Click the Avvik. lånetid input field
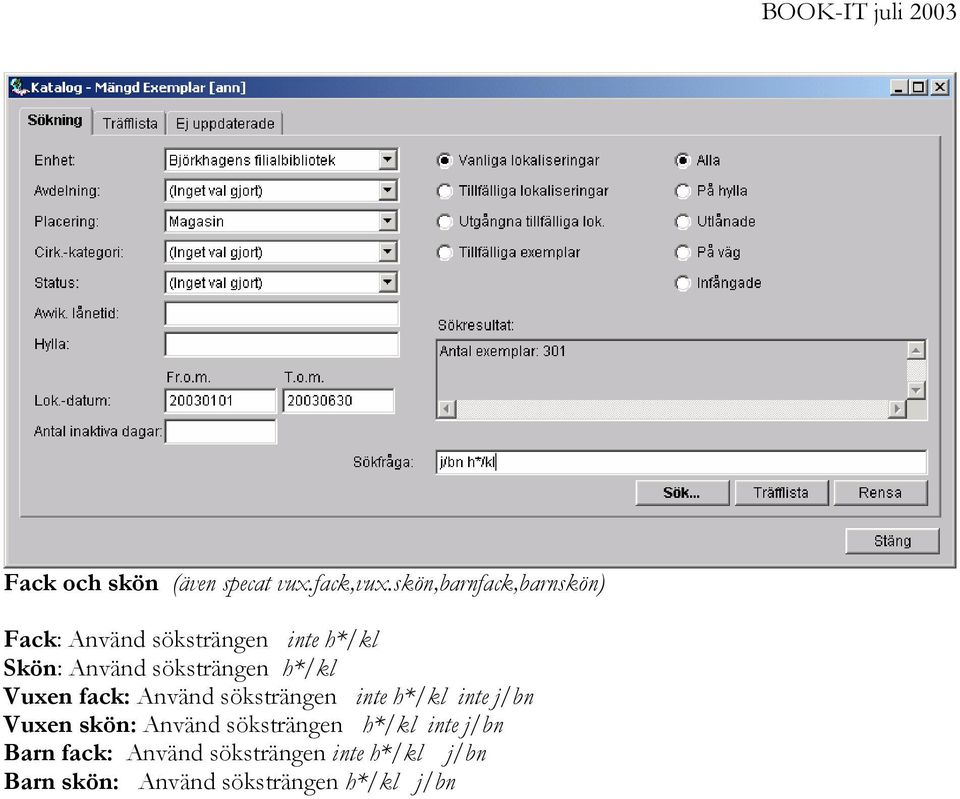This screenshot has width=960, height=799. tap(282, 313)
